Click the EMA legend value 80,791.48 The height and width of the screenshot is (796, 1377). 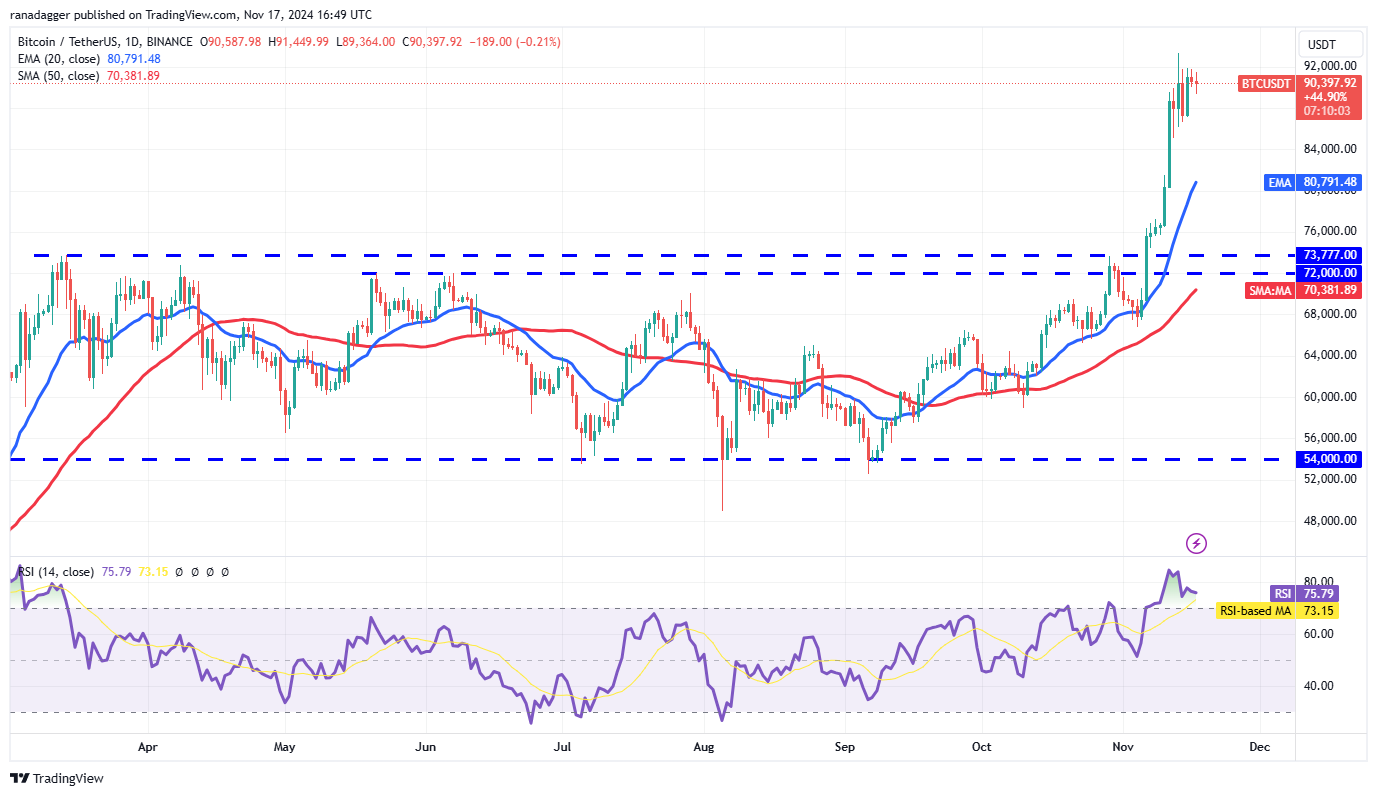134,59
